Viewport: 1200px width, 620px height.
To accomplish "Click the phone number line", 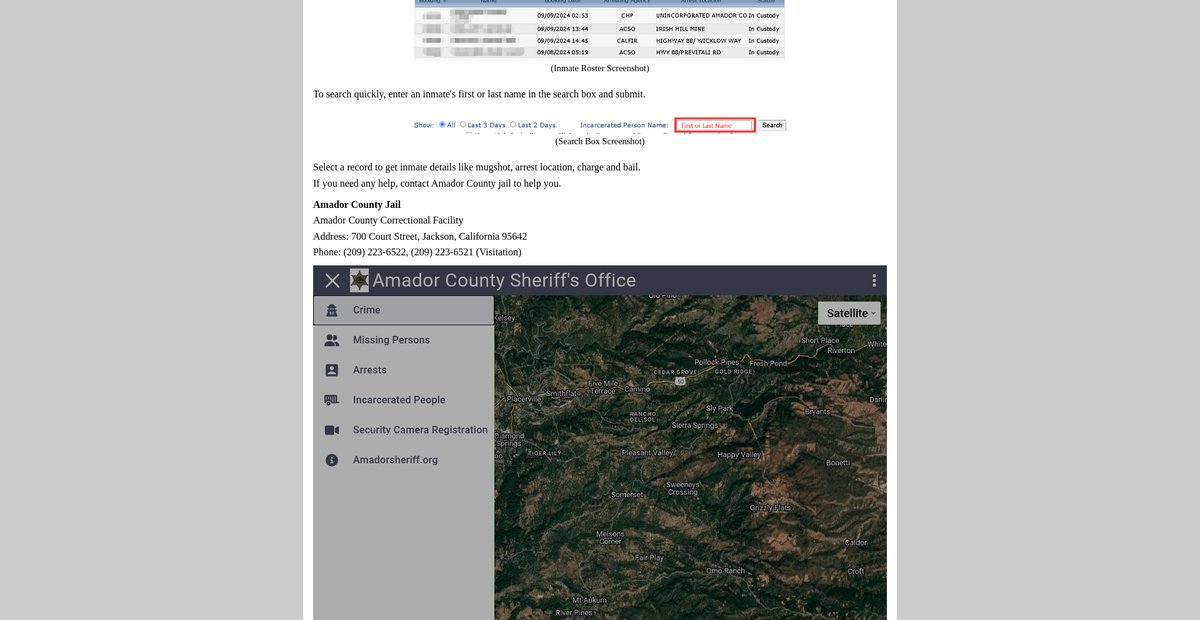I will point(417,252).
